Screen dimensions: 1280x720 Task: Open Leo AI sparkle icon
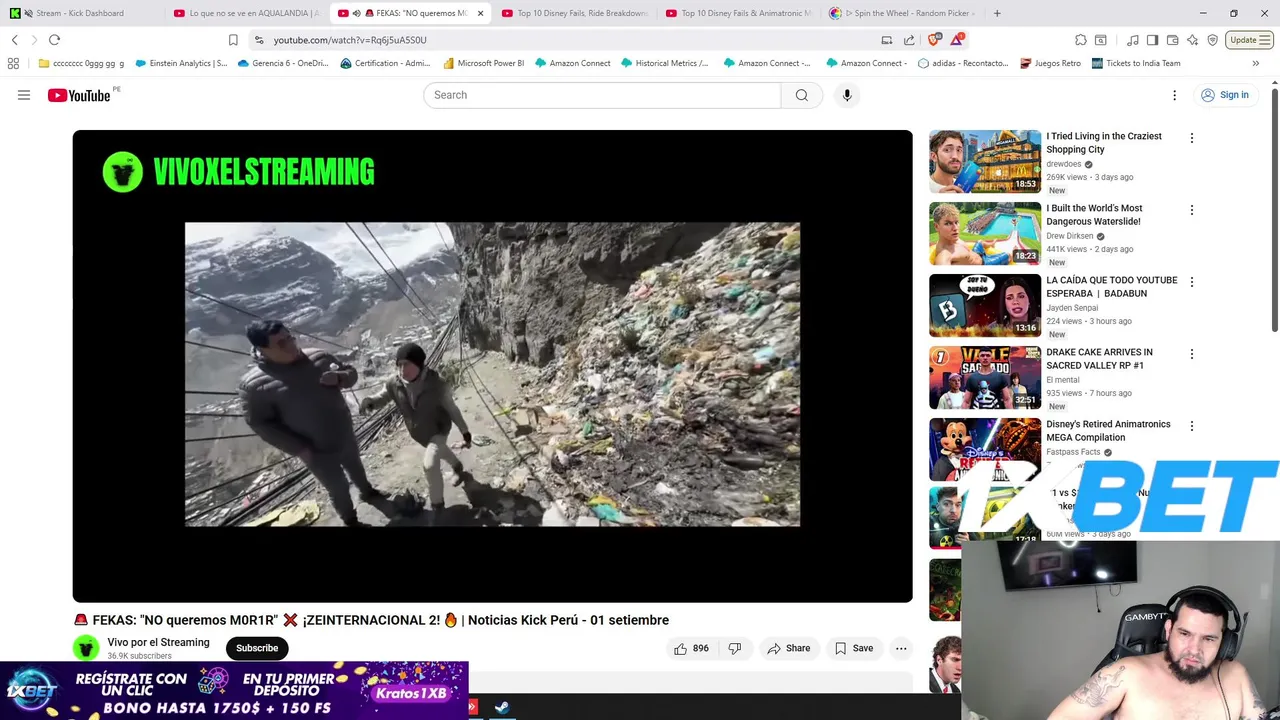click(1192, 40)
